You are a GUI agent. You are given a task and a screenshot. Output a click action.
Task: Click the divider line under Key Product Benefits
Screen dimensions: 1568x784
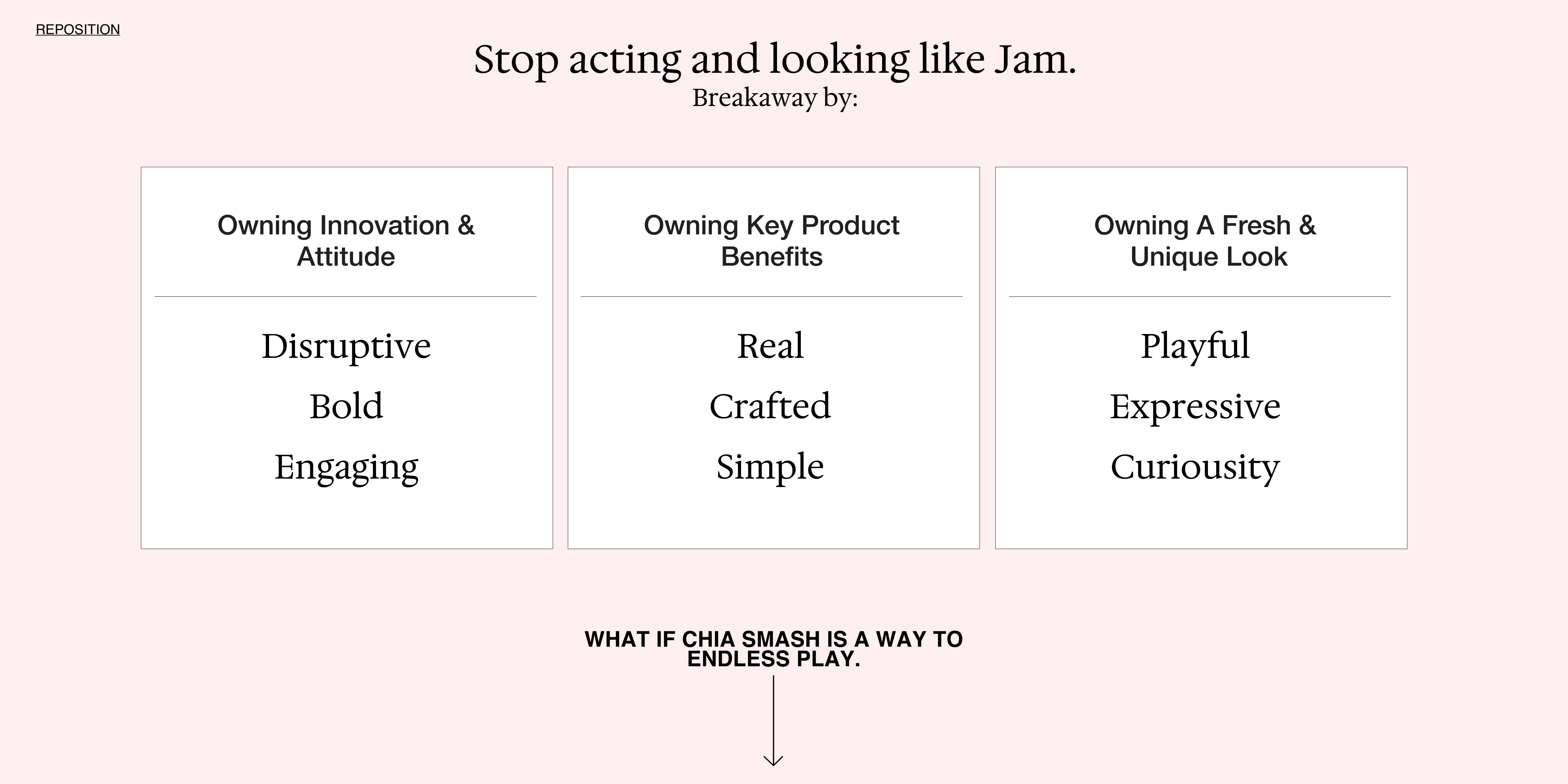tap(772, 296)
